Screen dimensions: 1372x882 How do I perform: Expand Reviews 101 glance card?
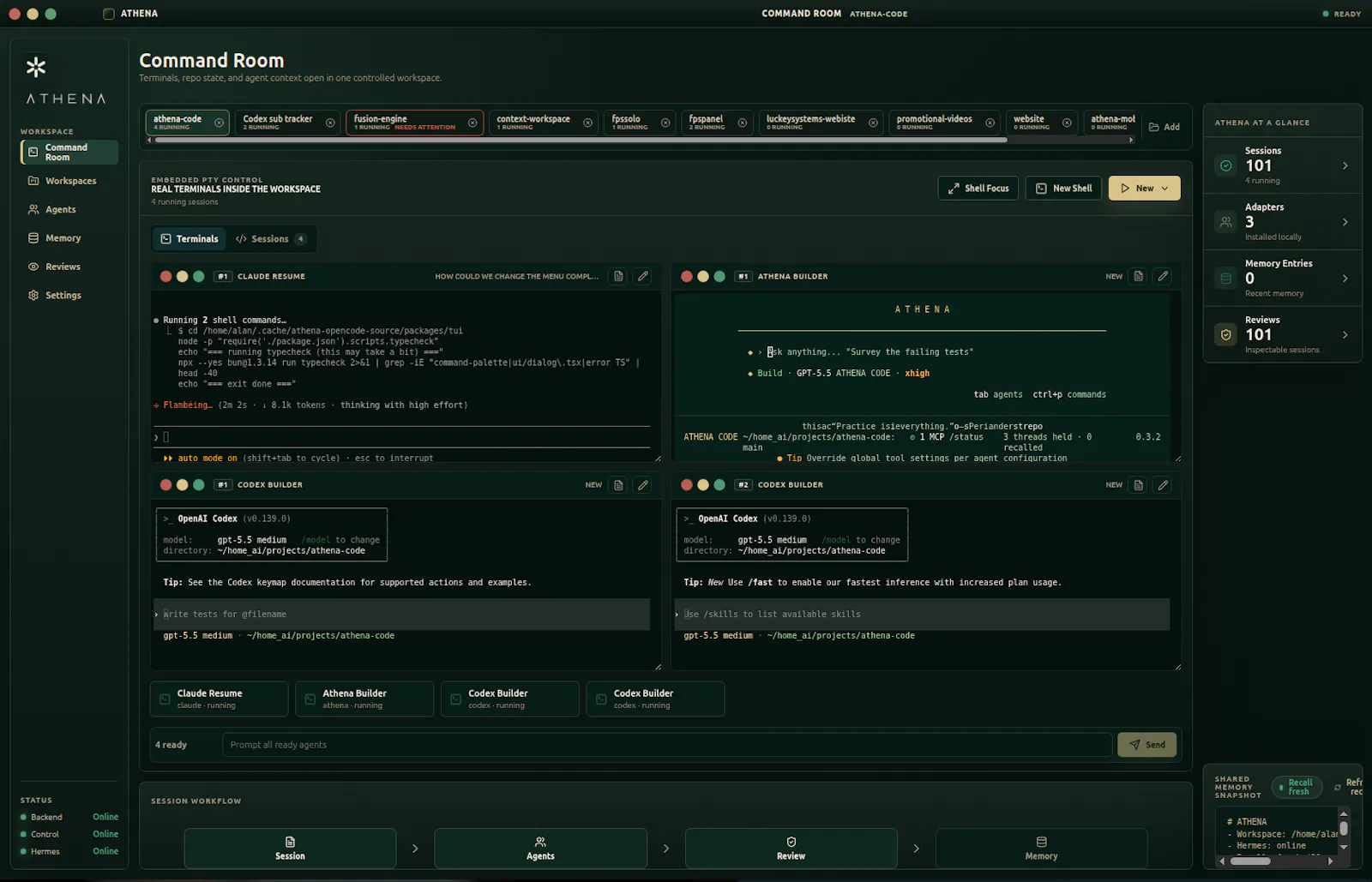pyautogui.click(x=1283, y=334)
